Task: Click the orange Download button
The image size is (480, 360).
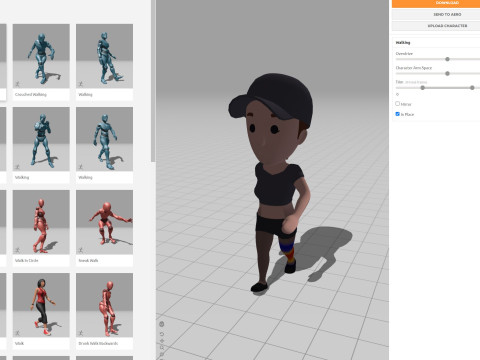Action: [436, 3]
